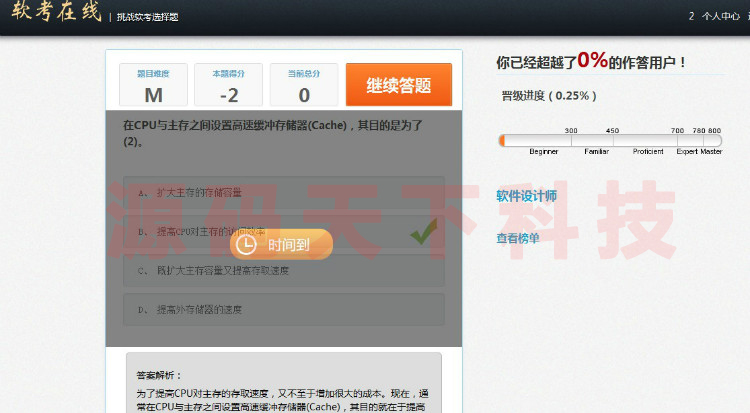Click the 300 marker on progress scale
The height and width of the screenshot is (413, 750).
571,130
